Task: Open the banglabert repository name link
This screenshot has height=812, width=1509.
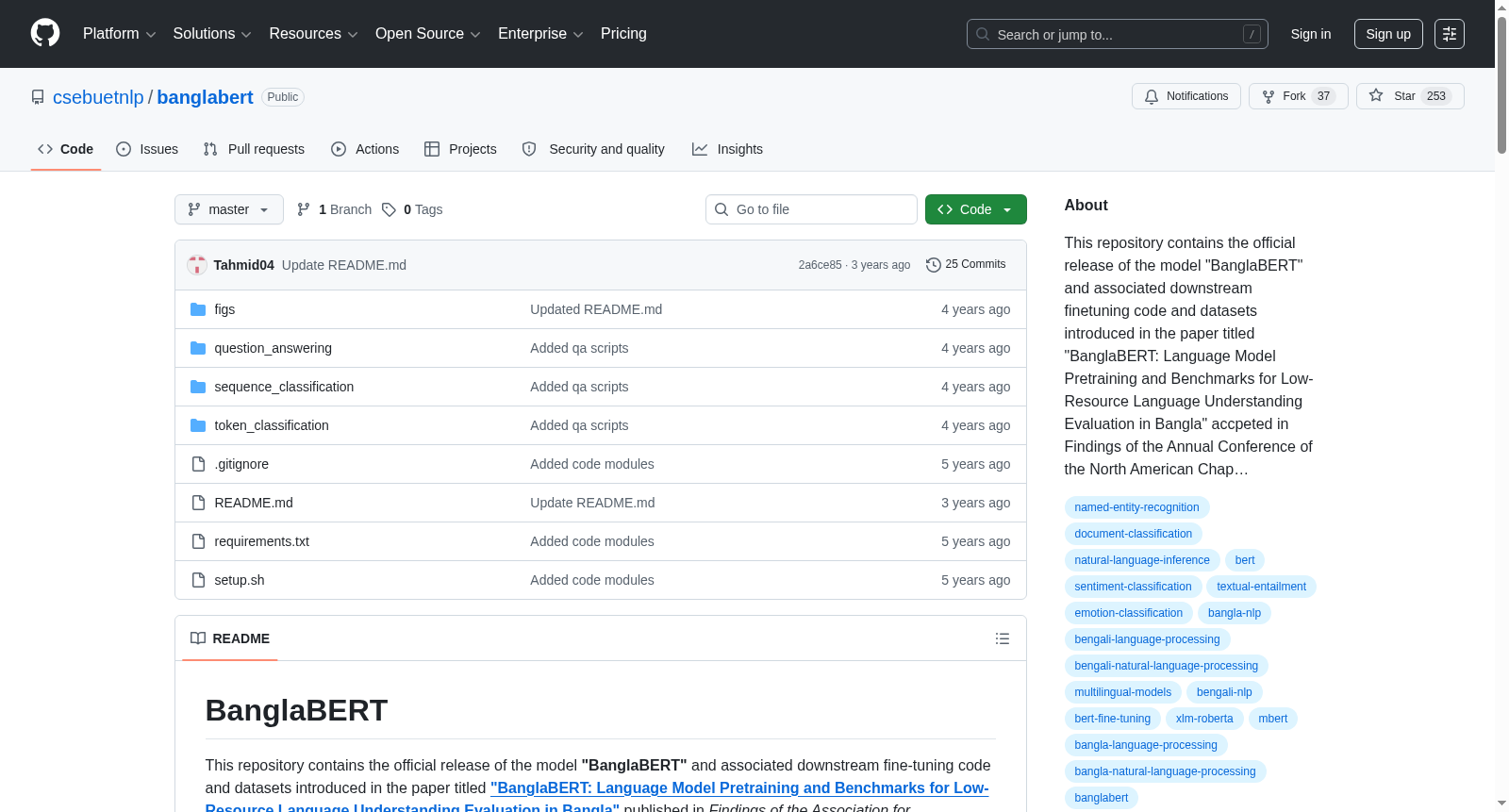Action: 205,97
